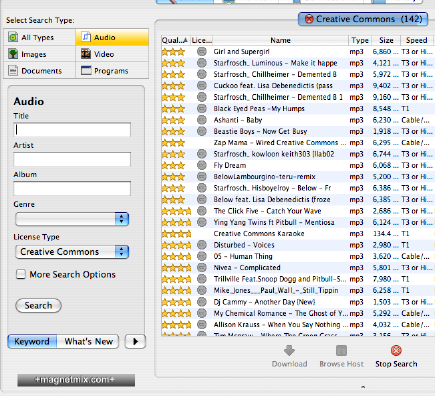Switch to the Keyword tab
This screenshot has height=396, width=435.
tap(32, 341)
